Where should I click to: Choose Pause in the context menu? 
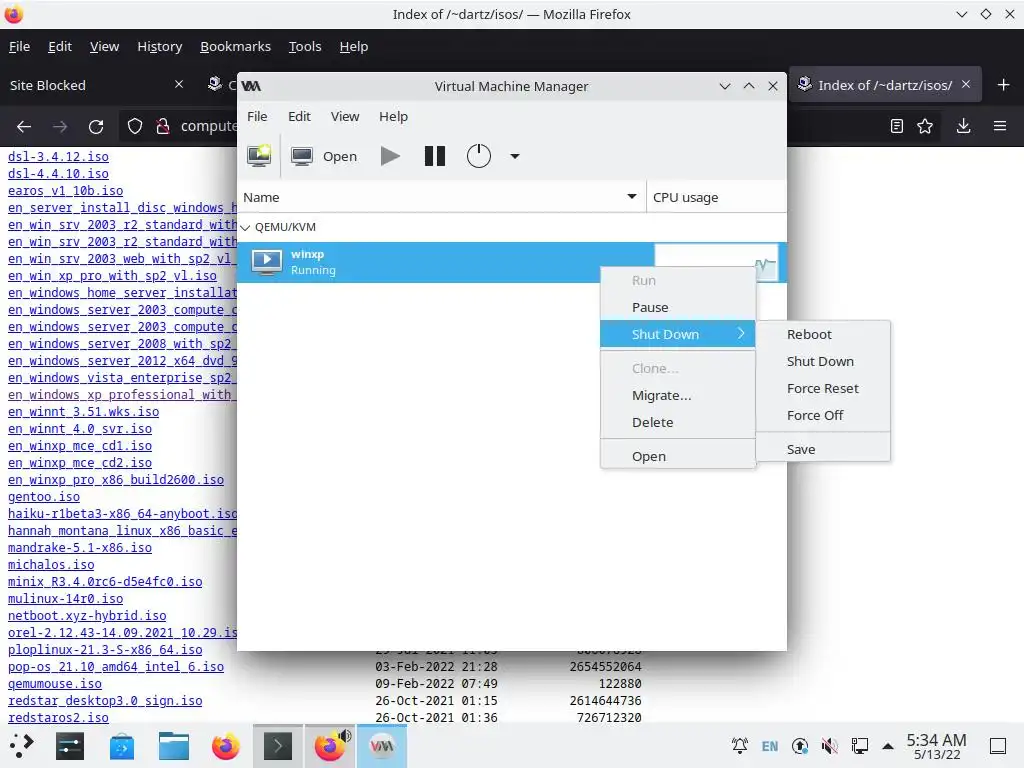(677, 307)
